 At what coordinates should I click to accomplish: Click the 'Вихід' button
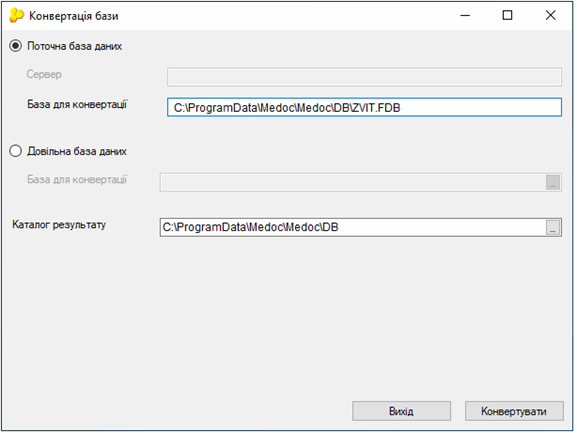pyautogui.click(x=401, y=411)
